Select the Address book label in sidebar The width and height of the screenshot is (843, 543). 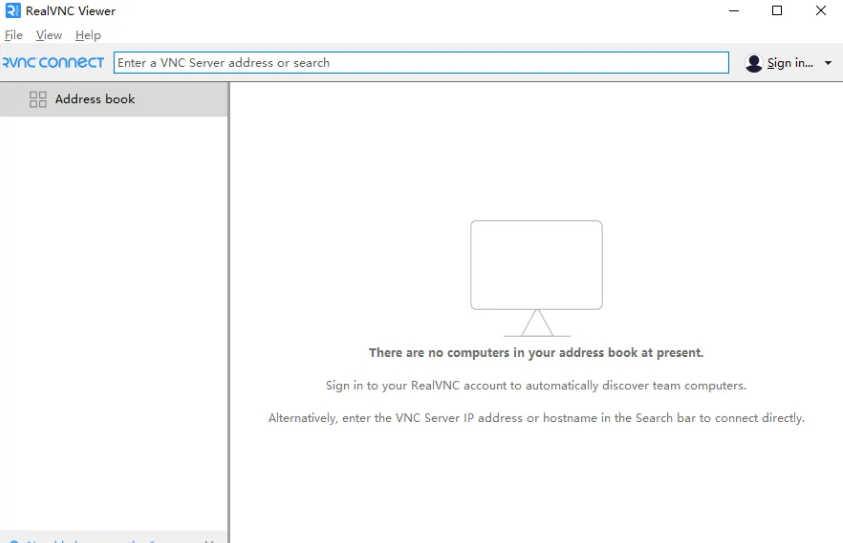point(94,99)
